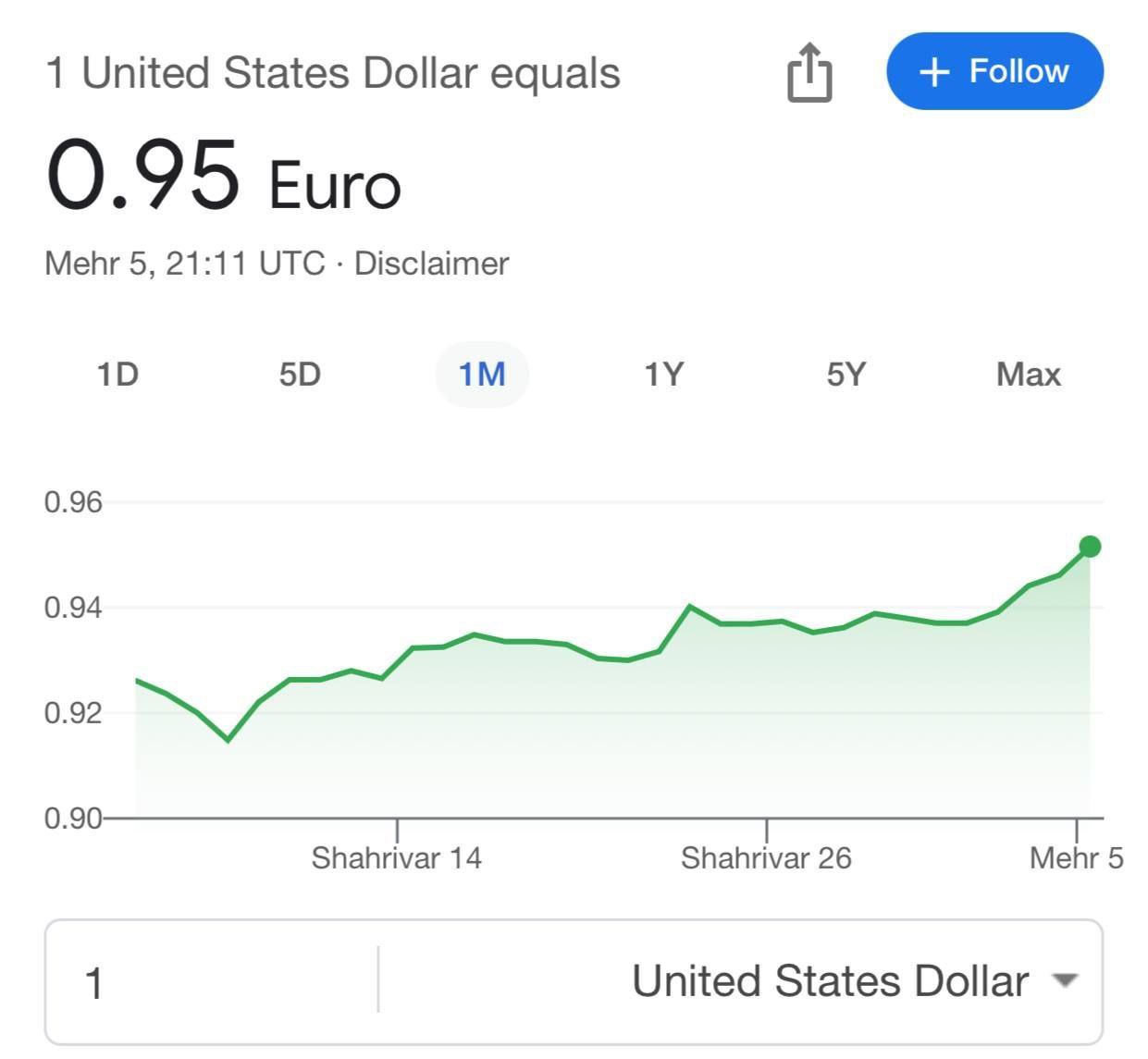This screenshot has width=1148, height=1059.
Task: Click the 0.96 y-axis label
Action: click(x=73, y=502)
